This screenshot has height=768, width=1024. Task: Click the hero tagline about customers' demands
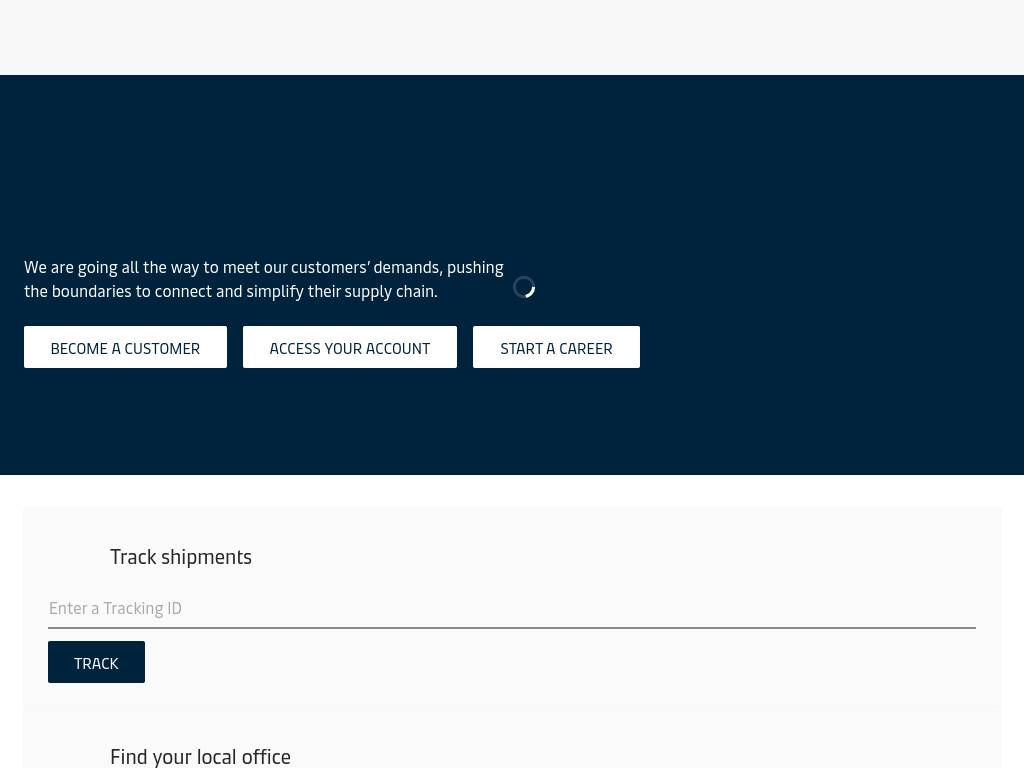click(263, 267)
